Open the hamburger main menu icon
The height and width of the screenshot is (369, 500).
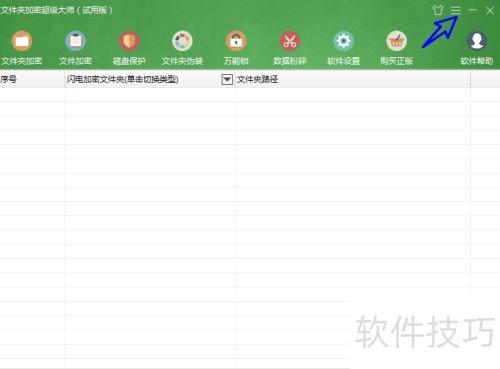point(456,10)
